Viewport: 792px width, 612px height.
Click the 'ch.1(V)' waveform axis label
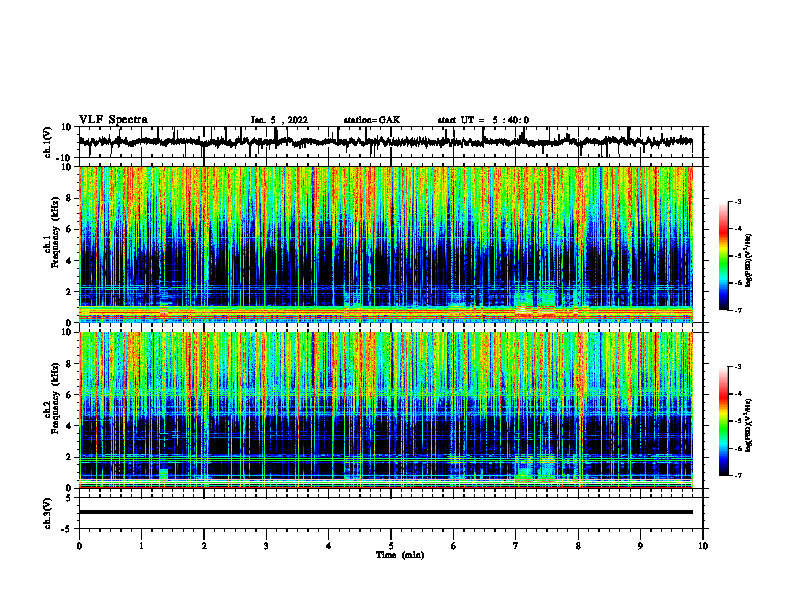[48, 142]
